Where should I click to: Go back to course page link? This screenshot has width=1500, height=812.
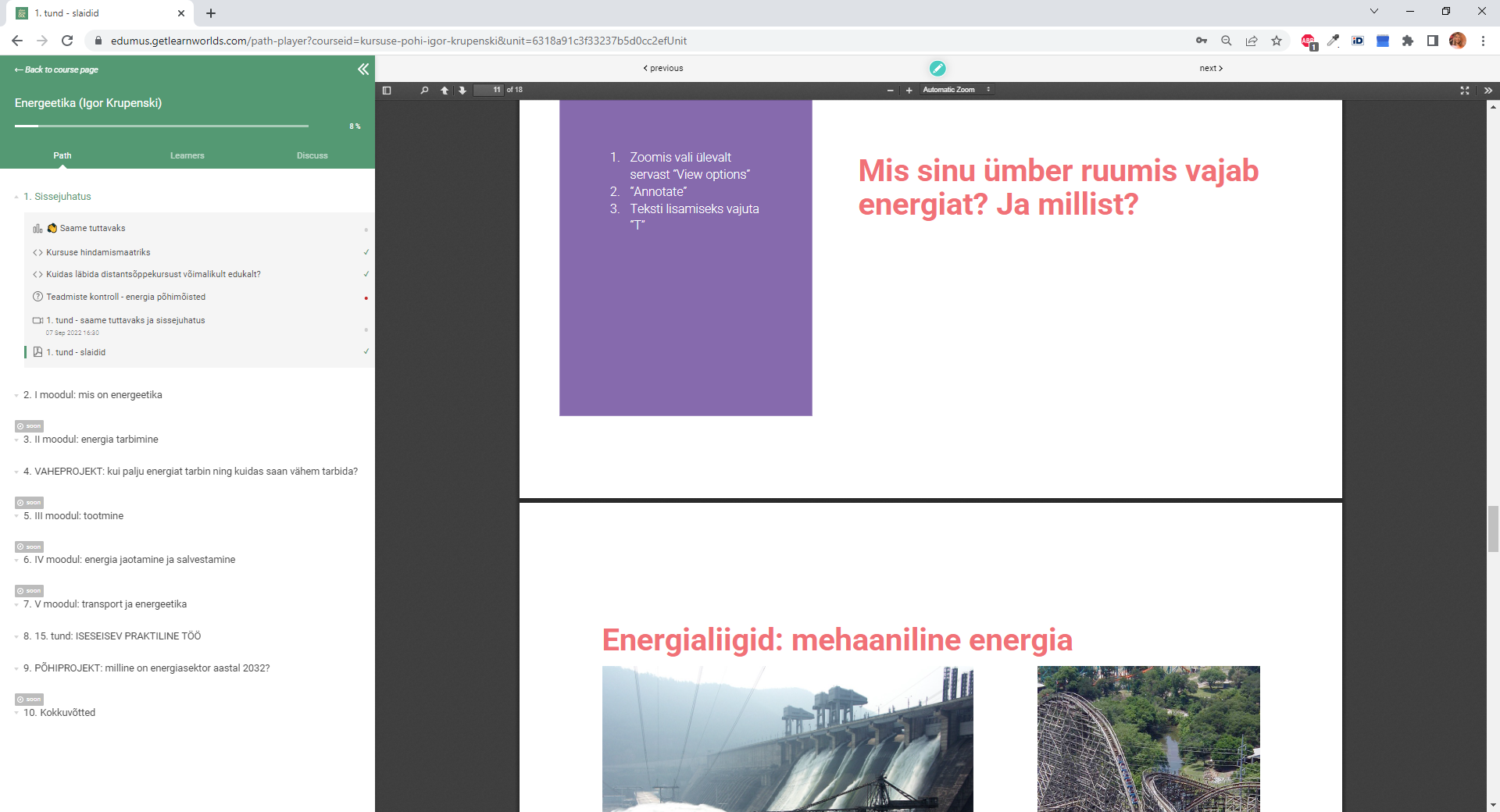coord(56,69)
